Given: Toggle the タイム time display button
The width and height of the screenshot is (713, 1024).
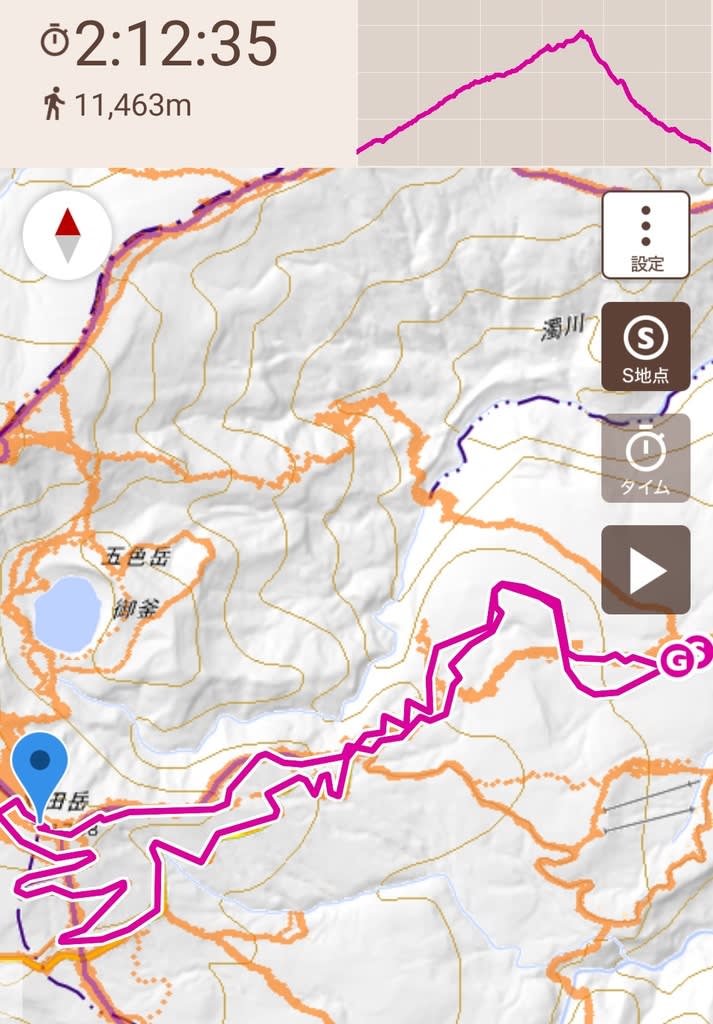Looking at the screenshot, I should coord(645,458).
